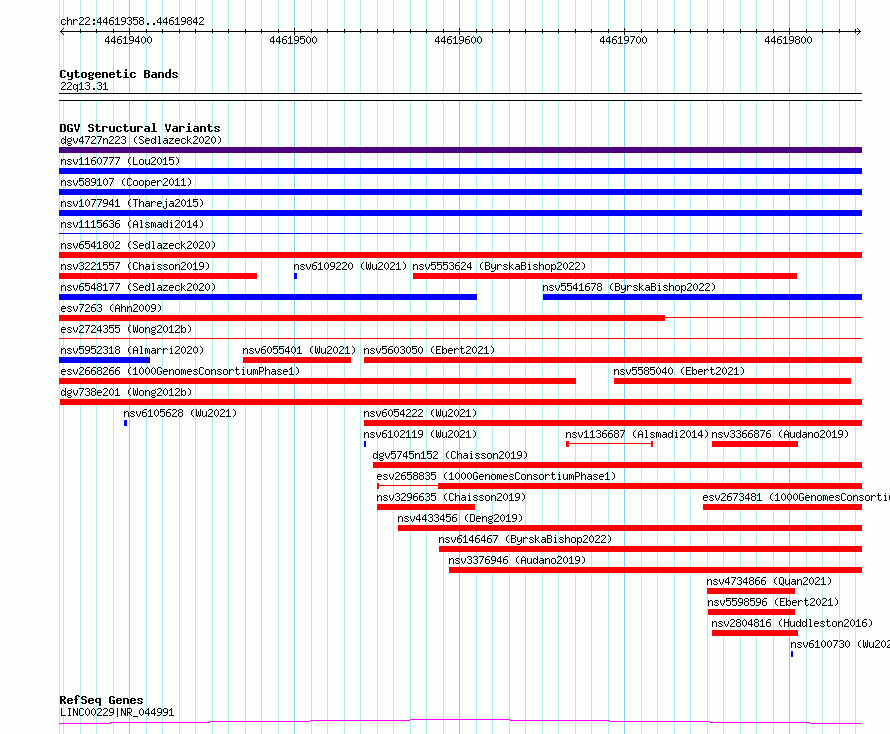Select the nsv5598596 (Ebert2021) label
This screenshot has height=734, width=890.
773,602
